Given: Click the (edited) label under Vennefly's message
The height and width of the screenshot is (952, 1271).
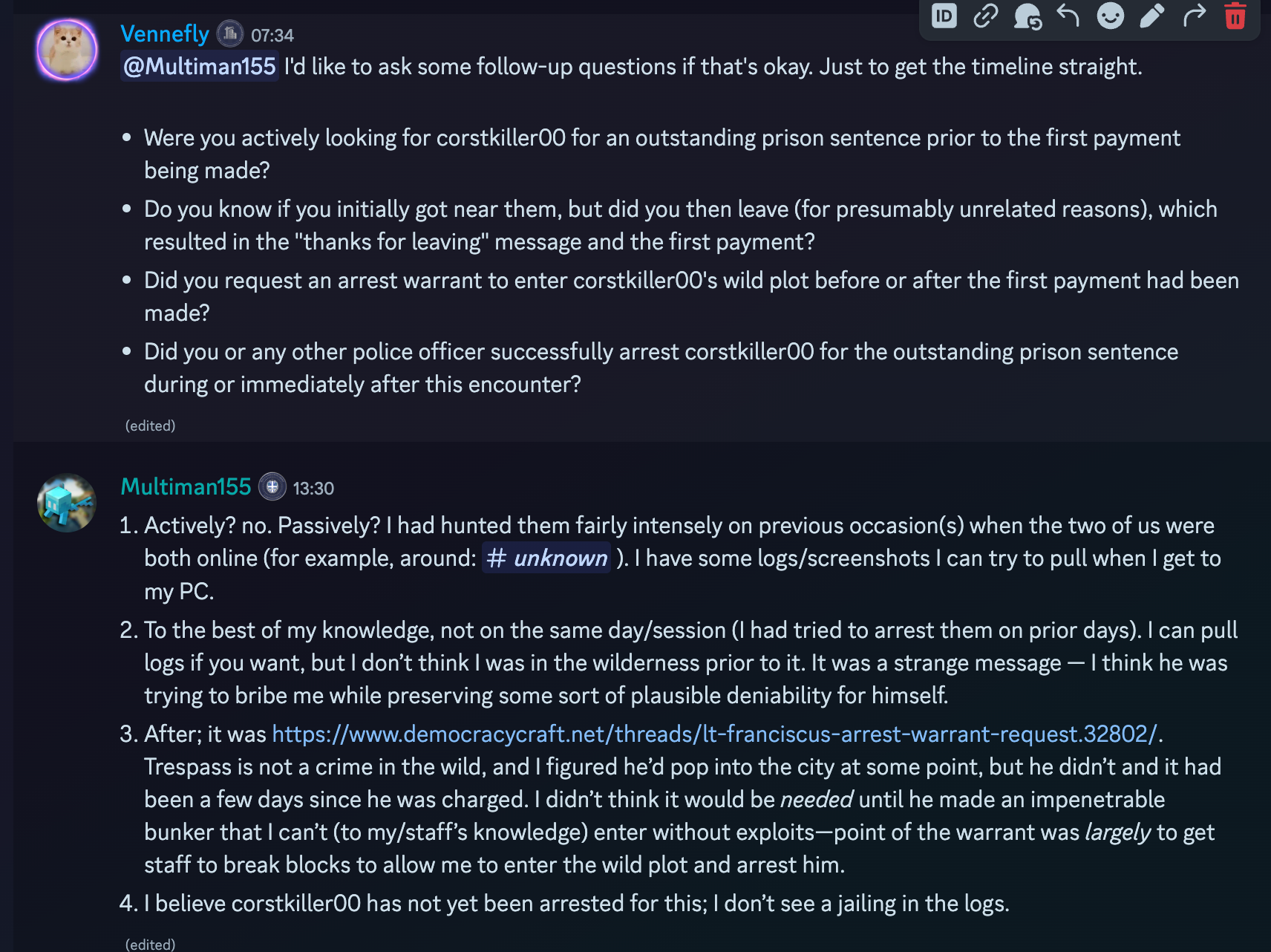Looking at the screenshot, I should tap(150, 426).
